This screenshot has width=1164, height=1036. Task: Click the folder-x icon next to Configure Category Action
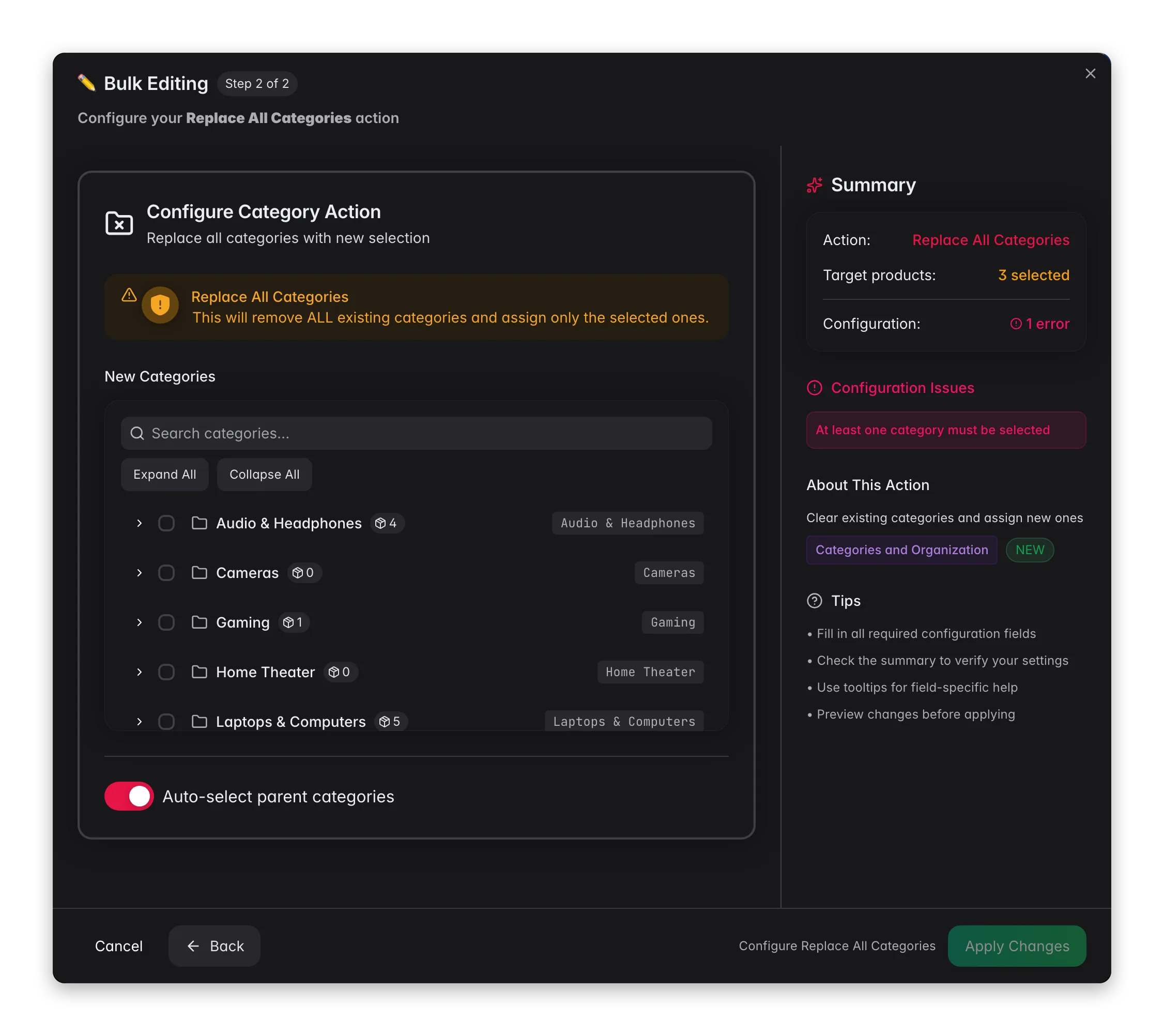point(119,223)
